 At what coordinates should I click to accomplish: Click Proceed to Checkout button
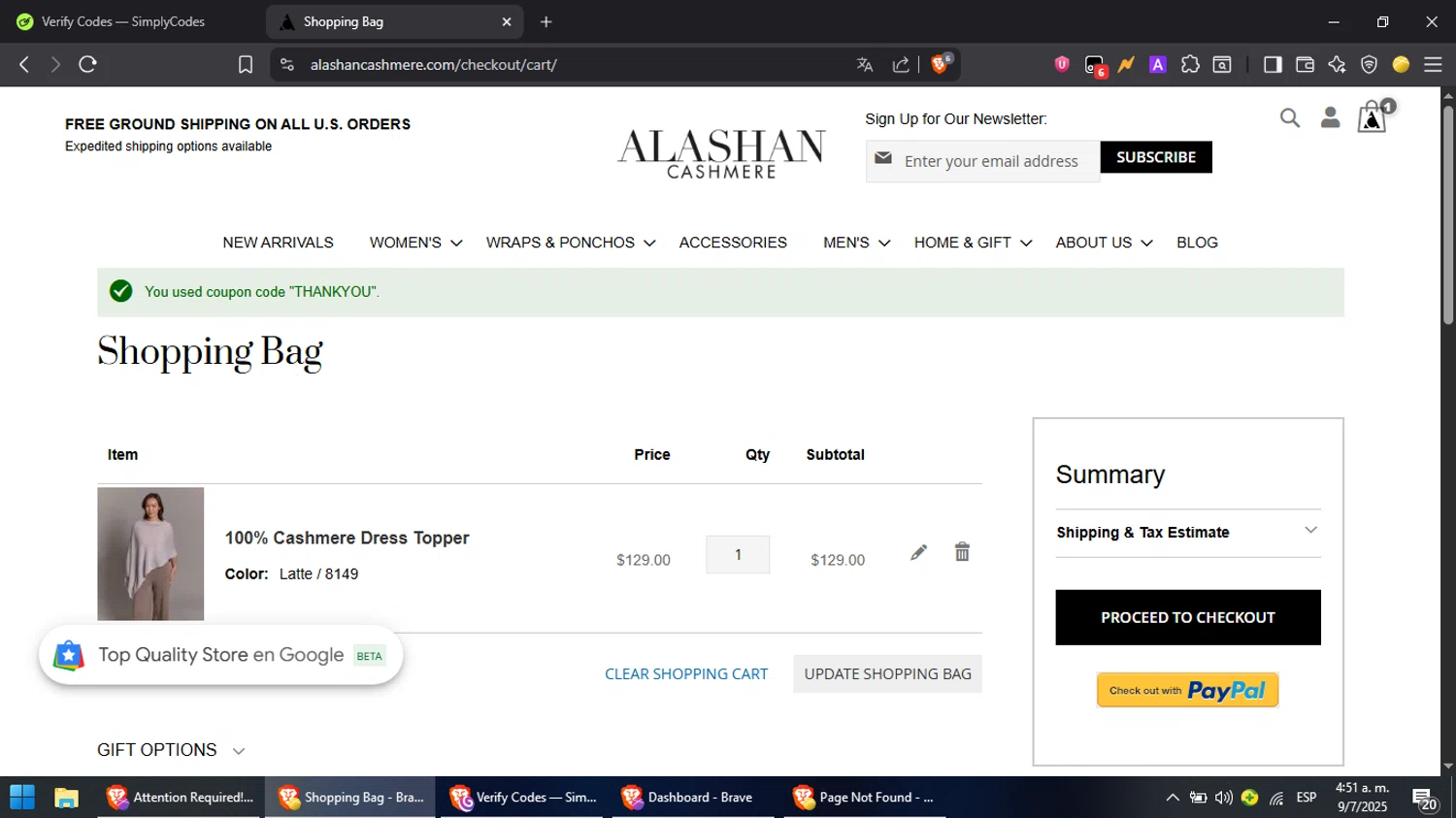pyautogui.click(x=1188, y=617)
